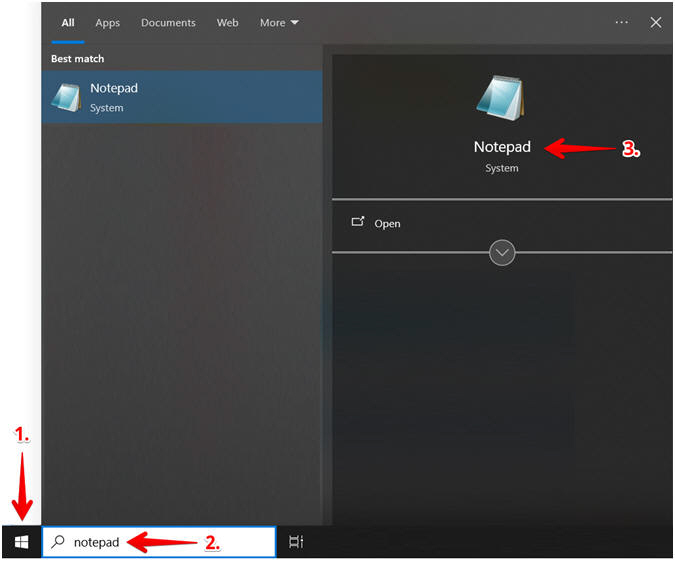The width and height of the screenshot is (675, 561).
Task: Click the magnifier icon in search box
Action: [58, 542]
